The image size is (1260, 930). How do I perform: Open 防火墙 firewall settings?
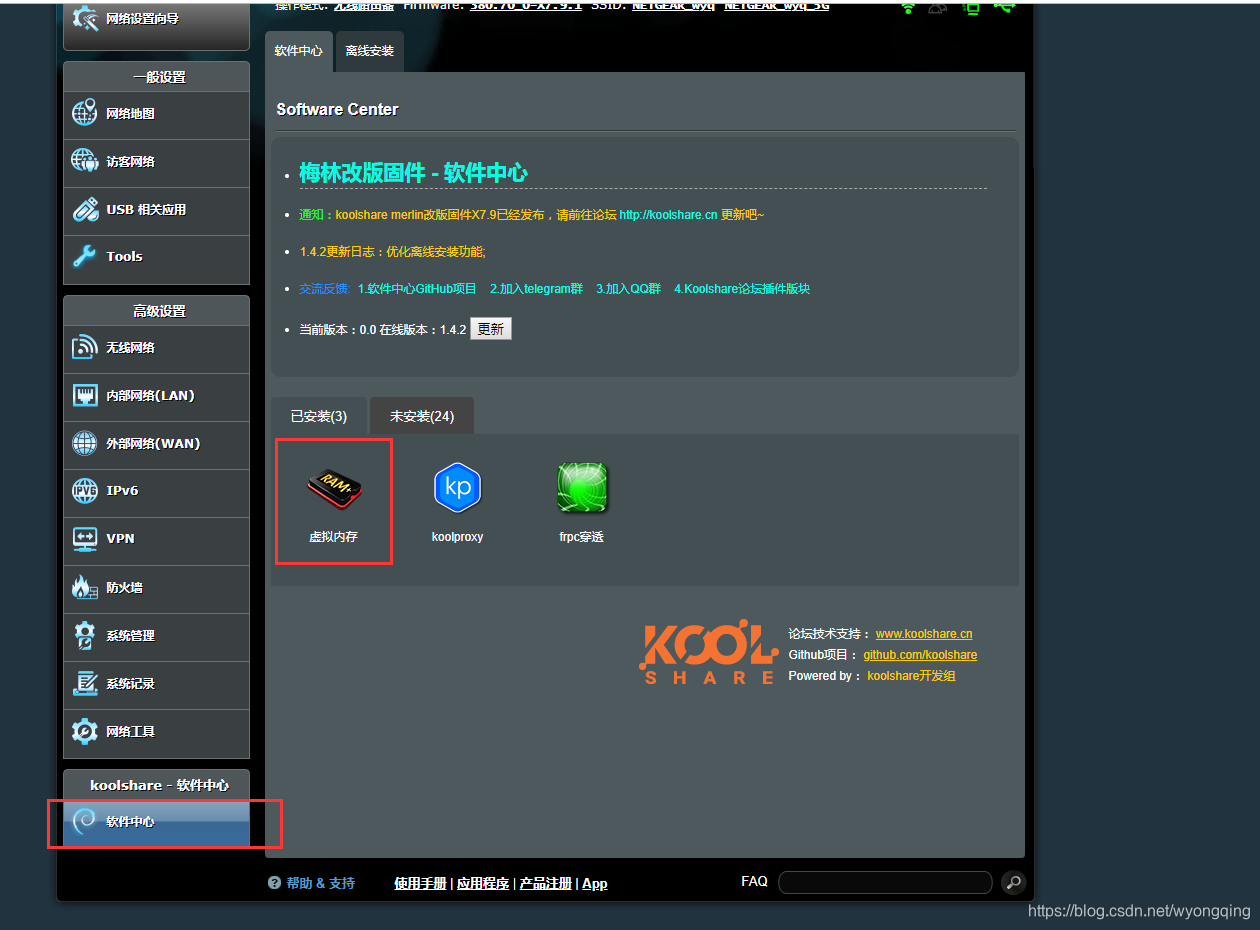coord(156,588)
